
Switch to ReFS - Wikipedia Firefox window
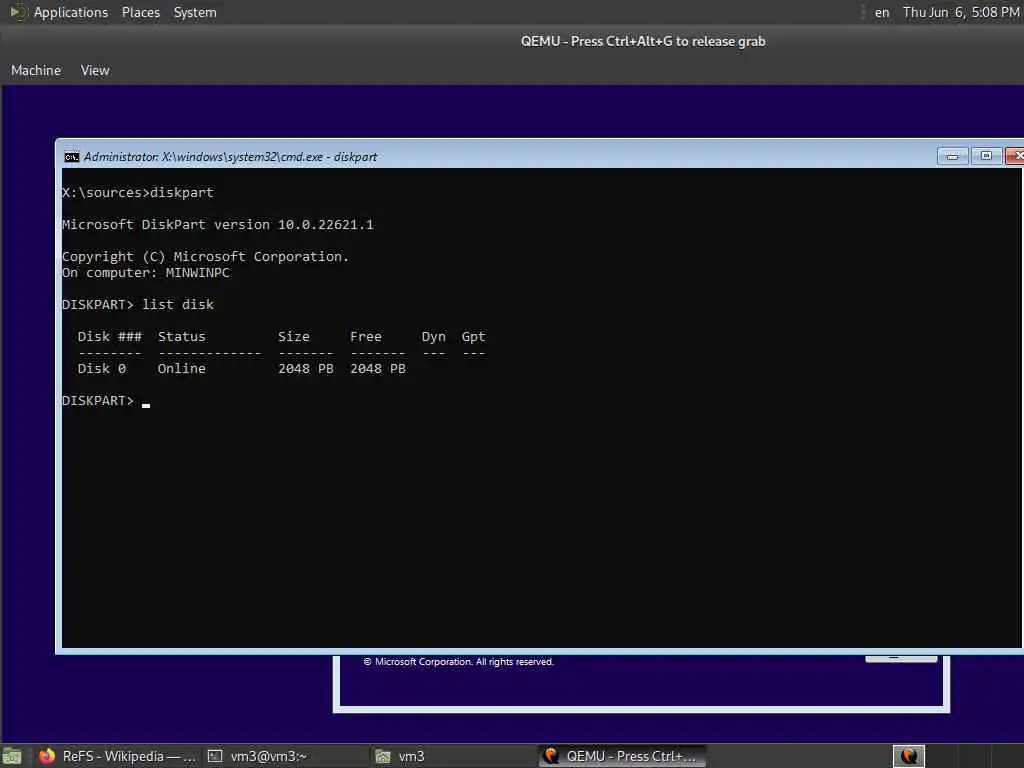(118, 756)
